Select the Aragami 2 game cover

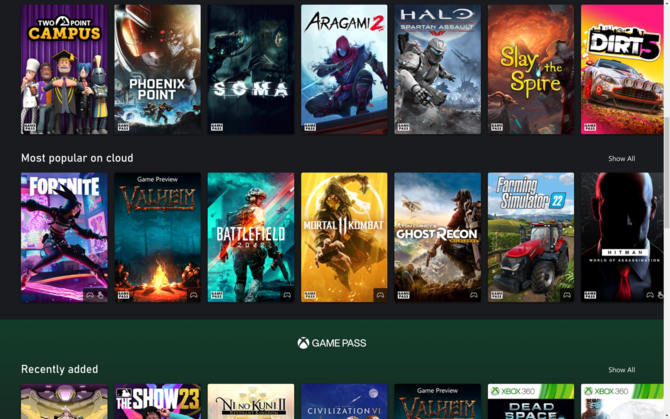[344, 69]
